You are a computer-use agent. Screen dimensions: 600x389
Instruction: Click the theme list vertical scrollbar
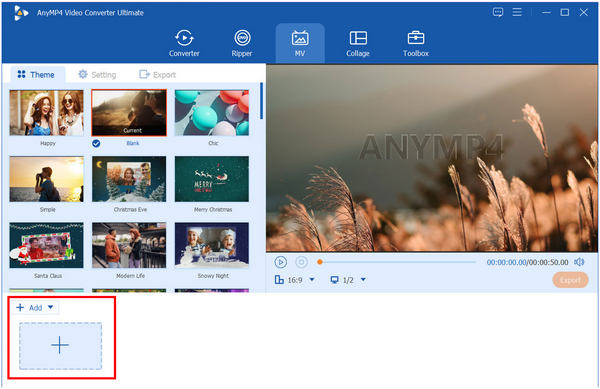261,101
